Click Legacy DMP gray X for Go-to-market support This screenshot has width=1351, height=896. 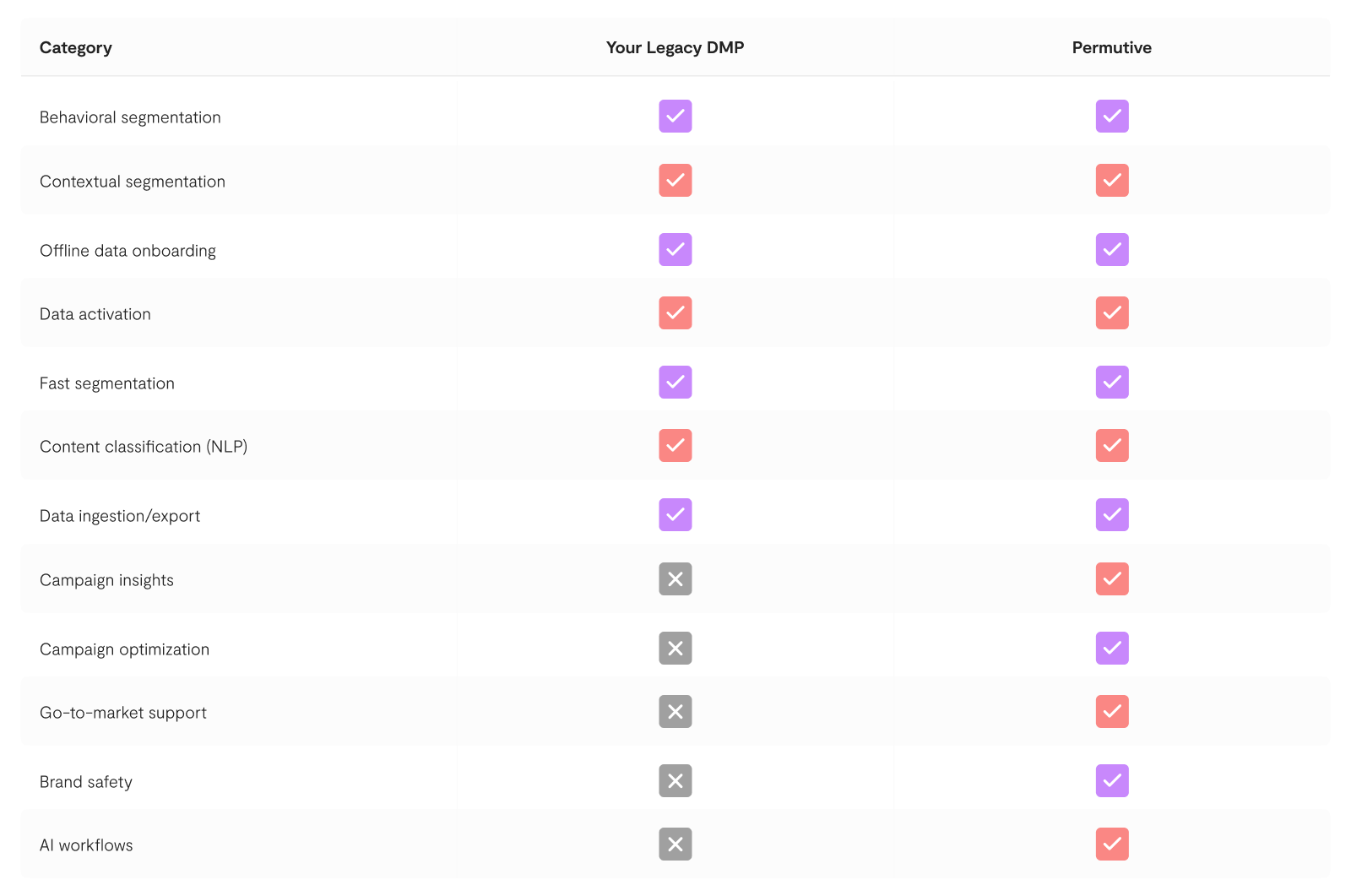(675, 712)
